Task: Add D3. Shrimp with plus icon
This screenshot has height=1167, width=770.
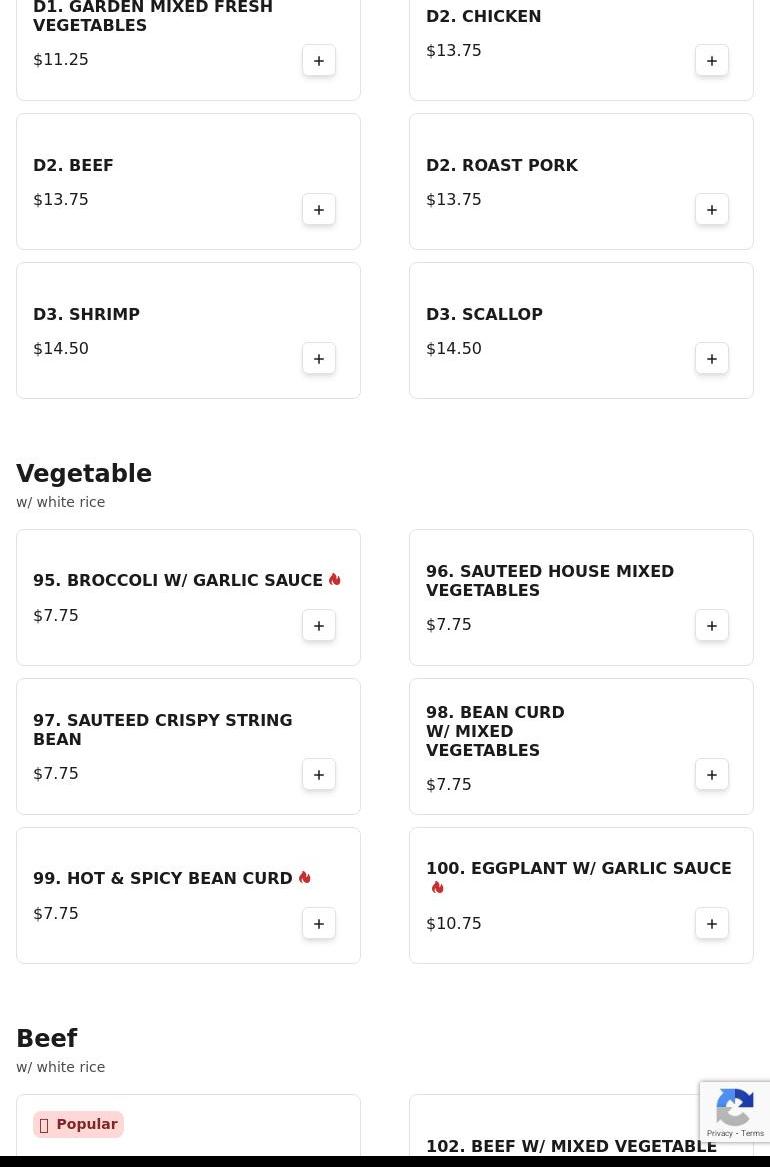Action: pyautogui.click(x=318, y=358)
